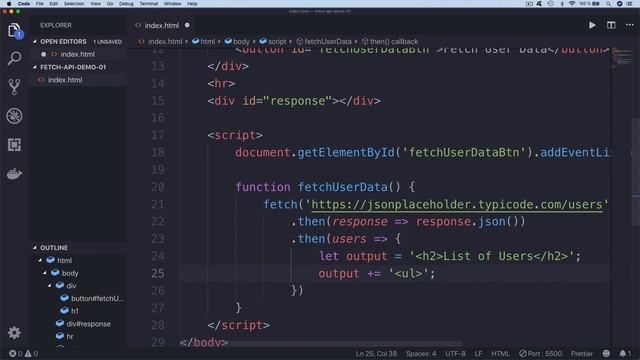The height and width of the screenshot is (360, 640).
Task: Open the Edit menu
Action: [53, 4]
